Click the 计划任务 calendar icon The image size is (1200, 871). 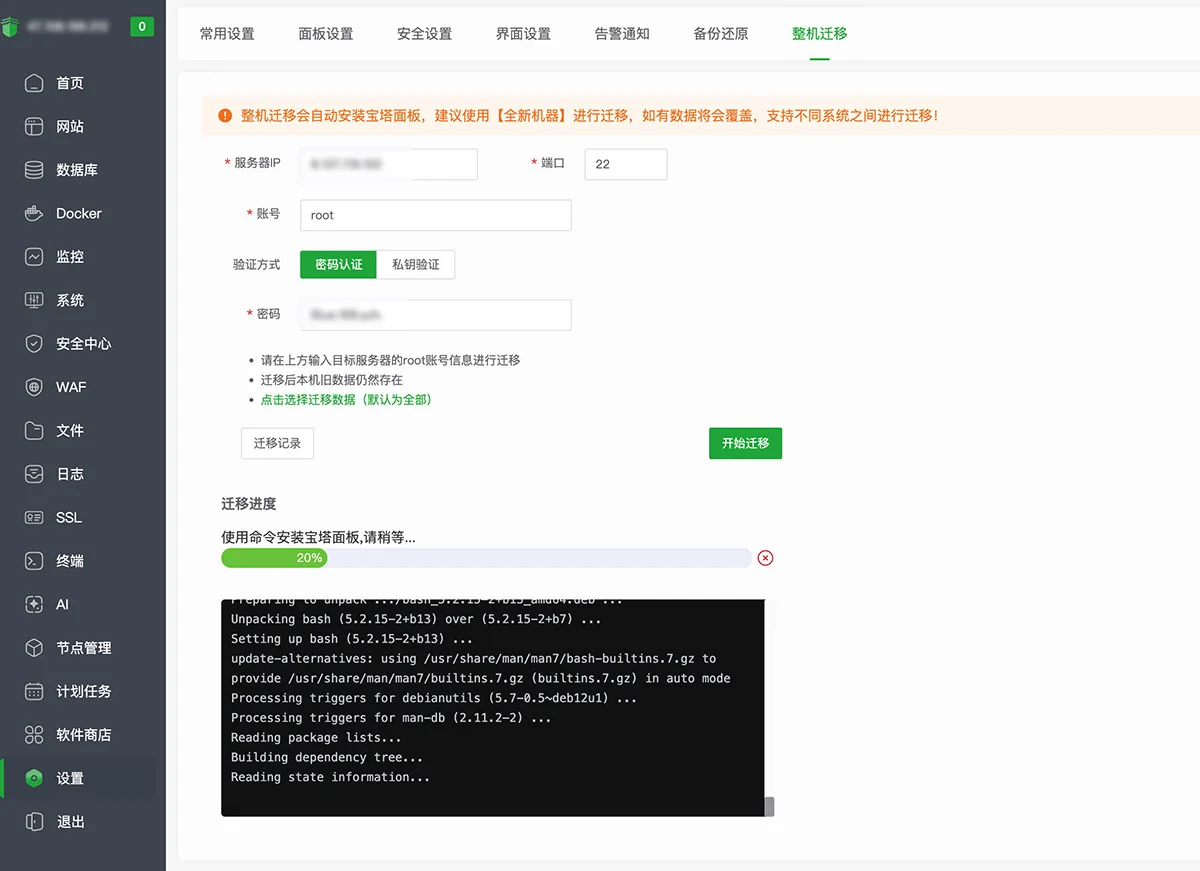[x=34, y=691]
